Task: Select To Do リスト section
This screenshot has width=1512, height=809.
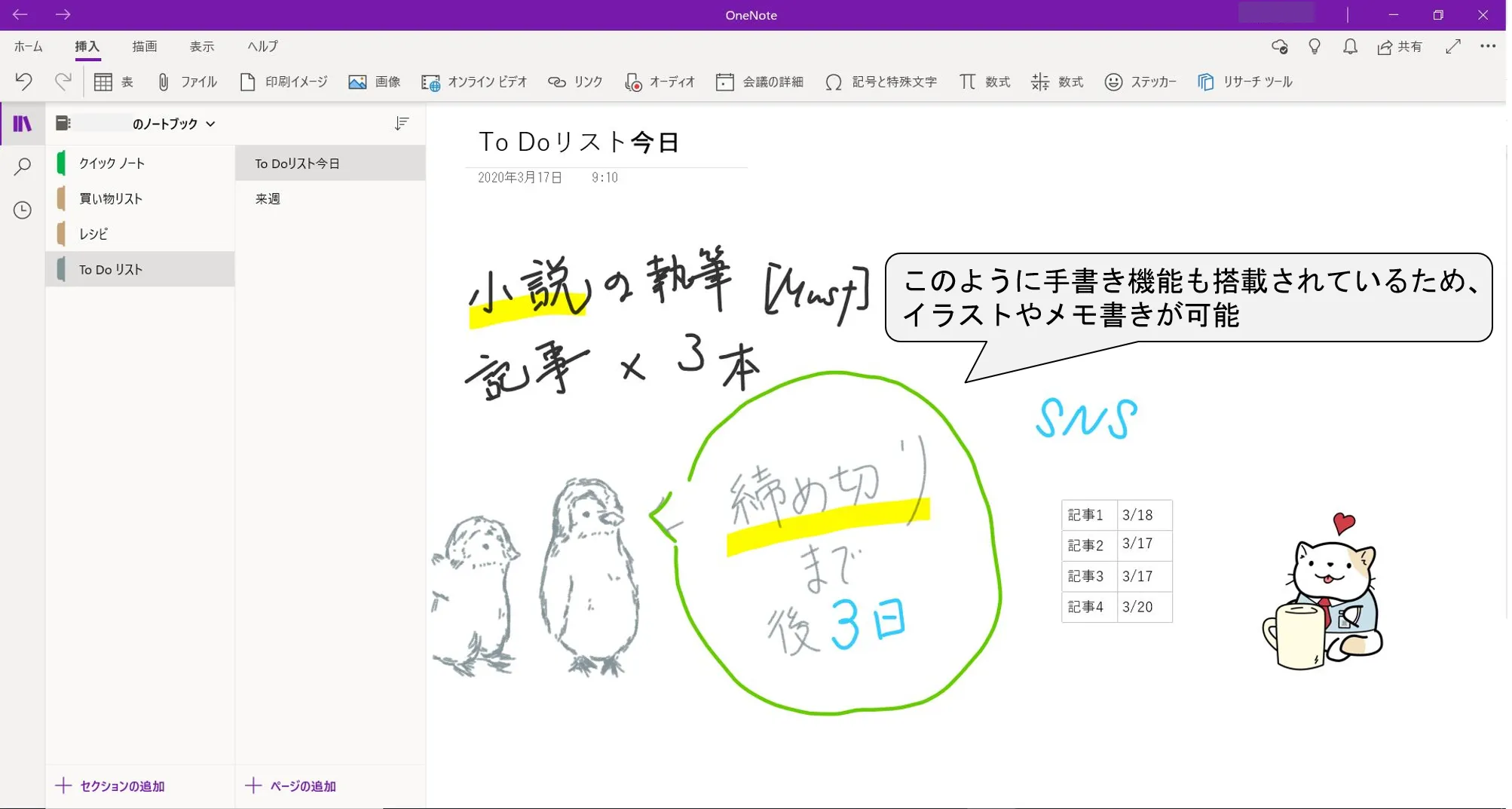Action: pyautogui.click(x=140, y=269)
